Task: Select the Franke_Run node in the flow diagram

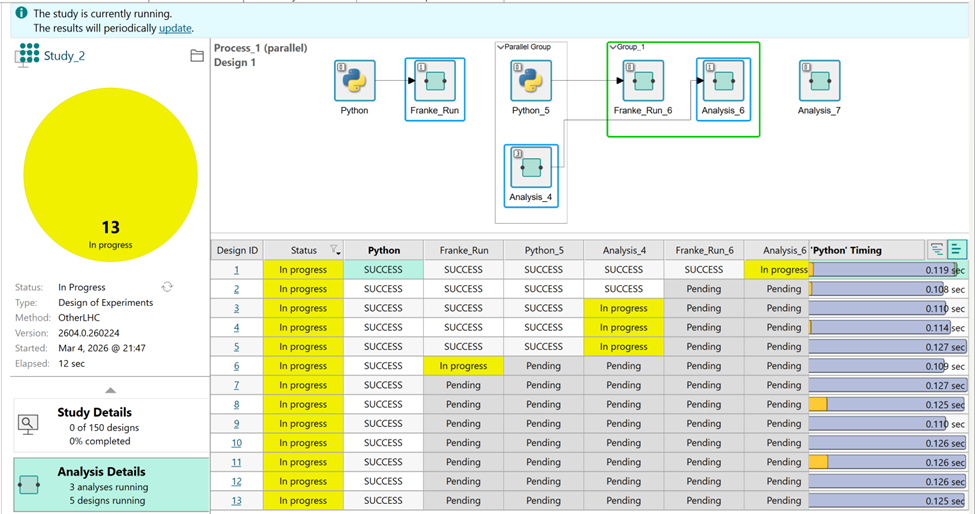Action: [435, 81]
